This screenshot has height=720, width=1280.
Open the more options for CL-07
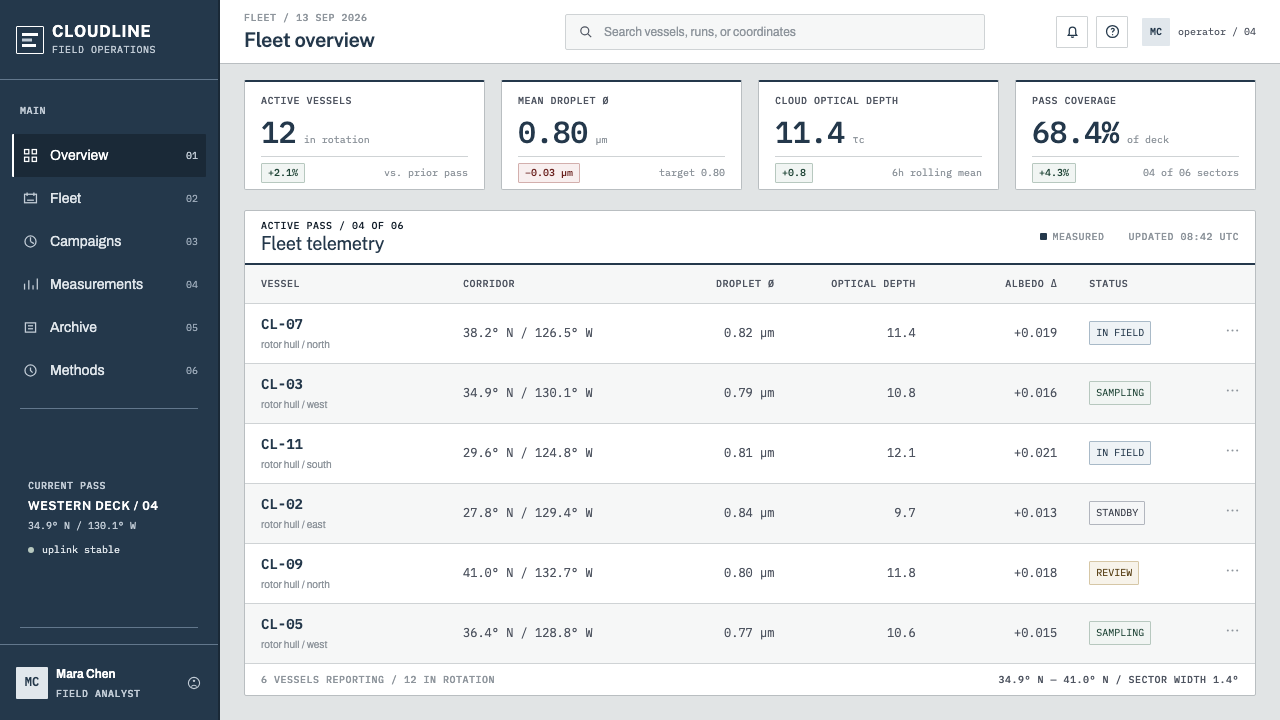(x=1232, y=331)
